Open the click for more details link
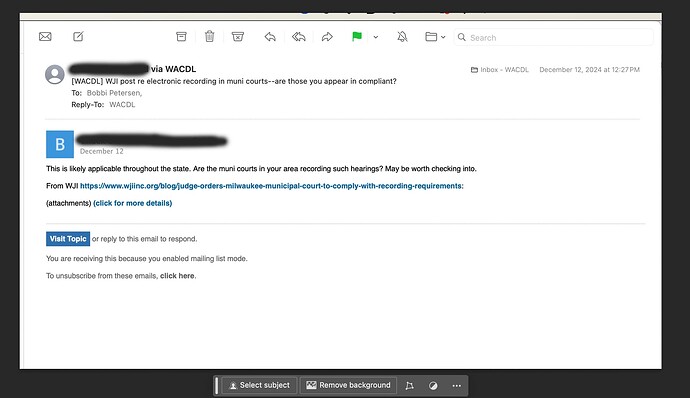This screenshot has height=398, width=690. [x=132, y=203]
